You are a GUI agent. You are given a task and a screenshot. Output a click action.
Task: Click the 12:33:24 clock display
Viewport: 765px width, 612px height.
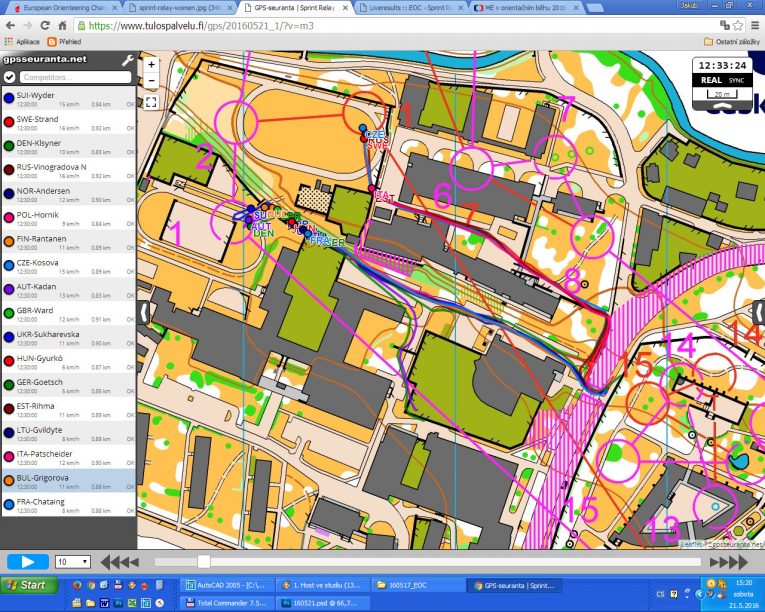coord(722,65)
